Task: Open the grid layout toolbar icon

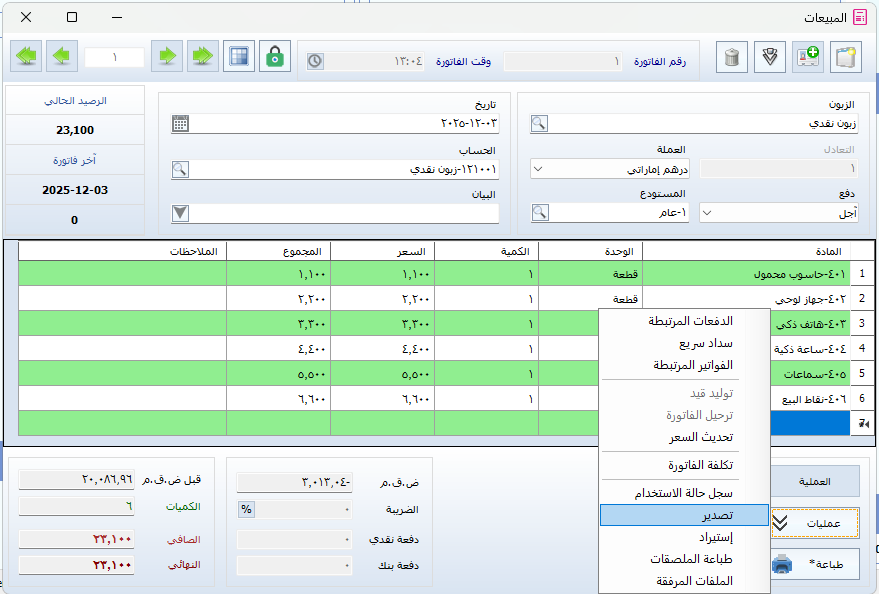Action: tap(238, 57)
